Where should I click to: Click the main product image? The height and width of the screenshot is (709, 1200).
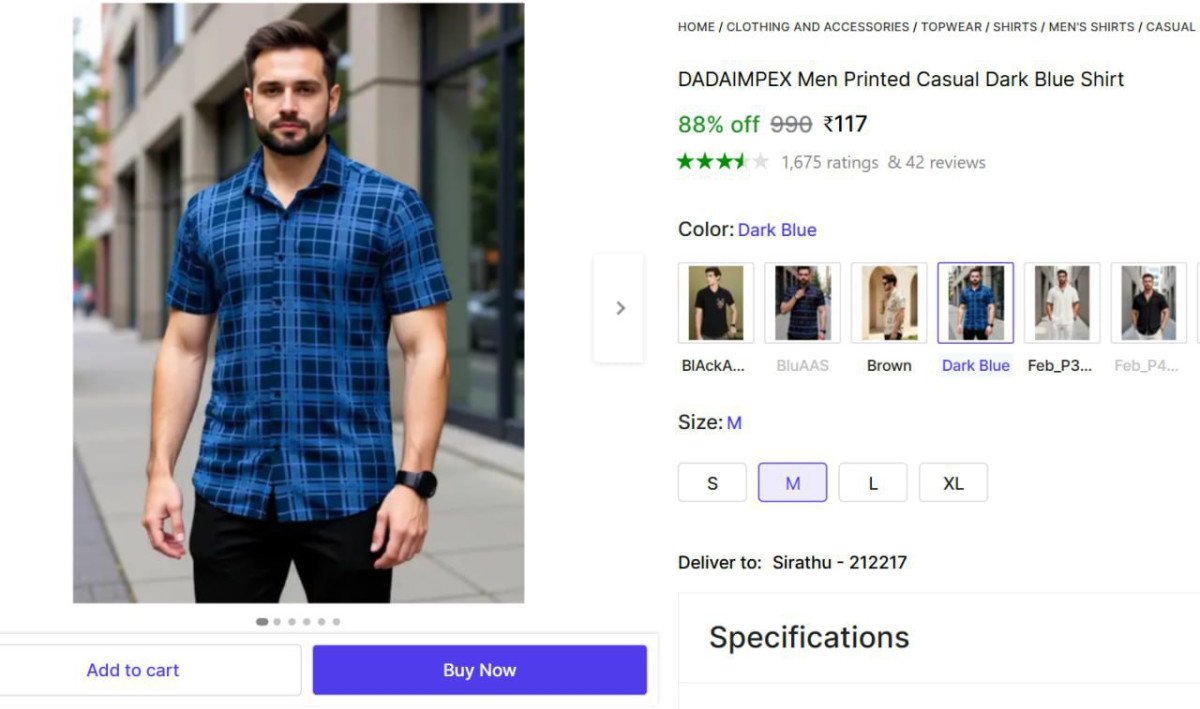point(298,303)
